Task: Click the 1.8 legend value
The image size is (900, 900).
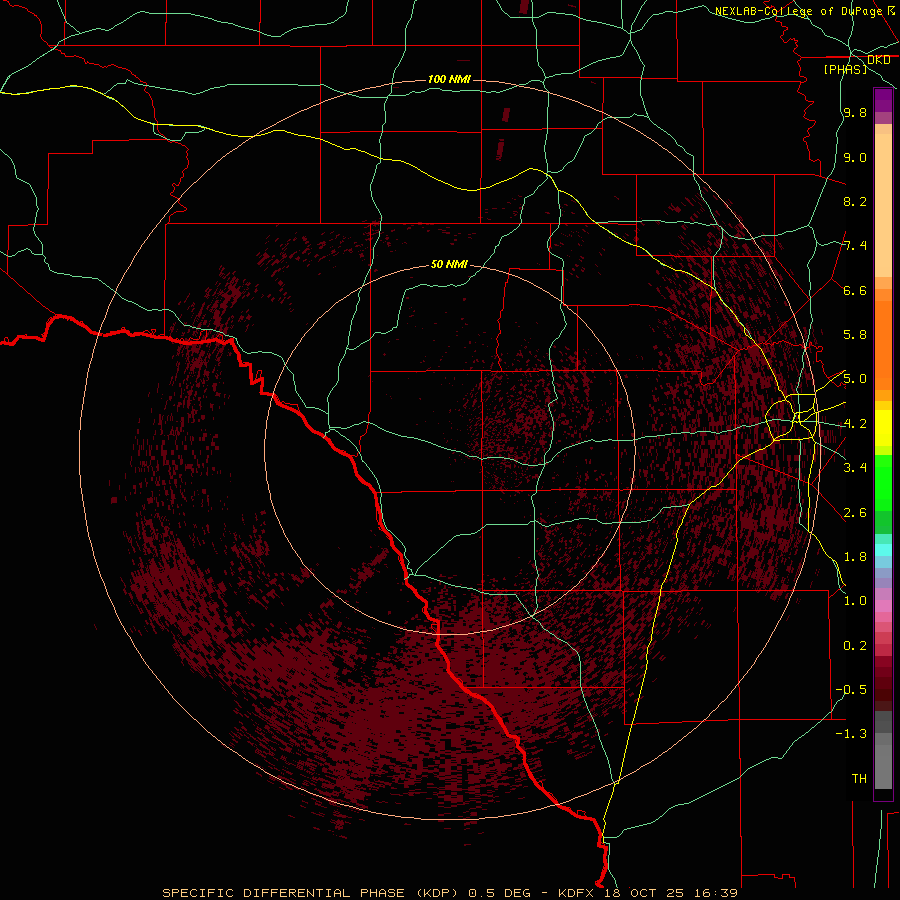Action: point(855,557)
